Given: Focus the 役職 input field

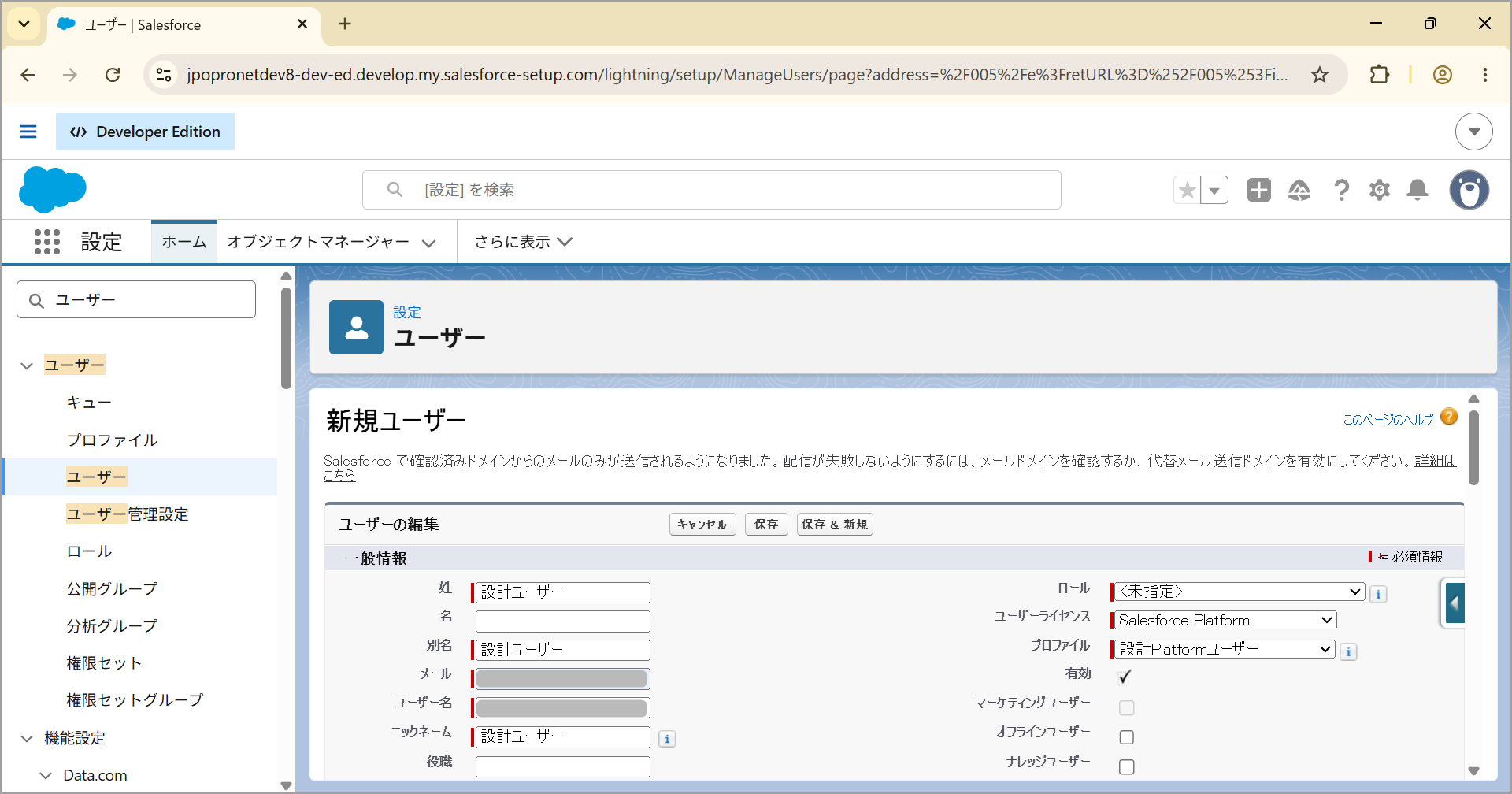Looking at the screenshot, I should 563,766.
